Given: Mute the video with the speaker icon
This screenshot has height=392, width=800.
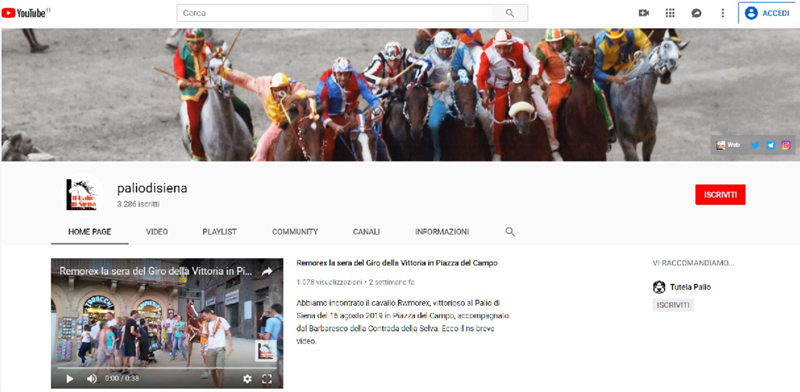Looking at the screenshot, I should (x=92, y=379).
